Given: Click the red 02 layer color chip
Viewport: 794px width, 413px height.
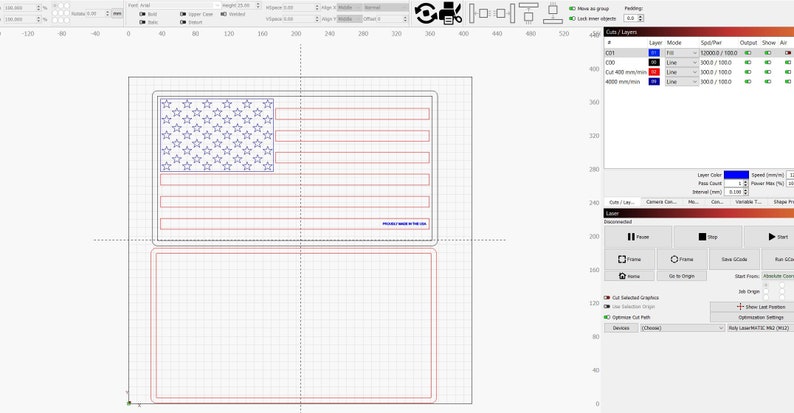Looking at the screenshot, I should [x=654, y=72].
